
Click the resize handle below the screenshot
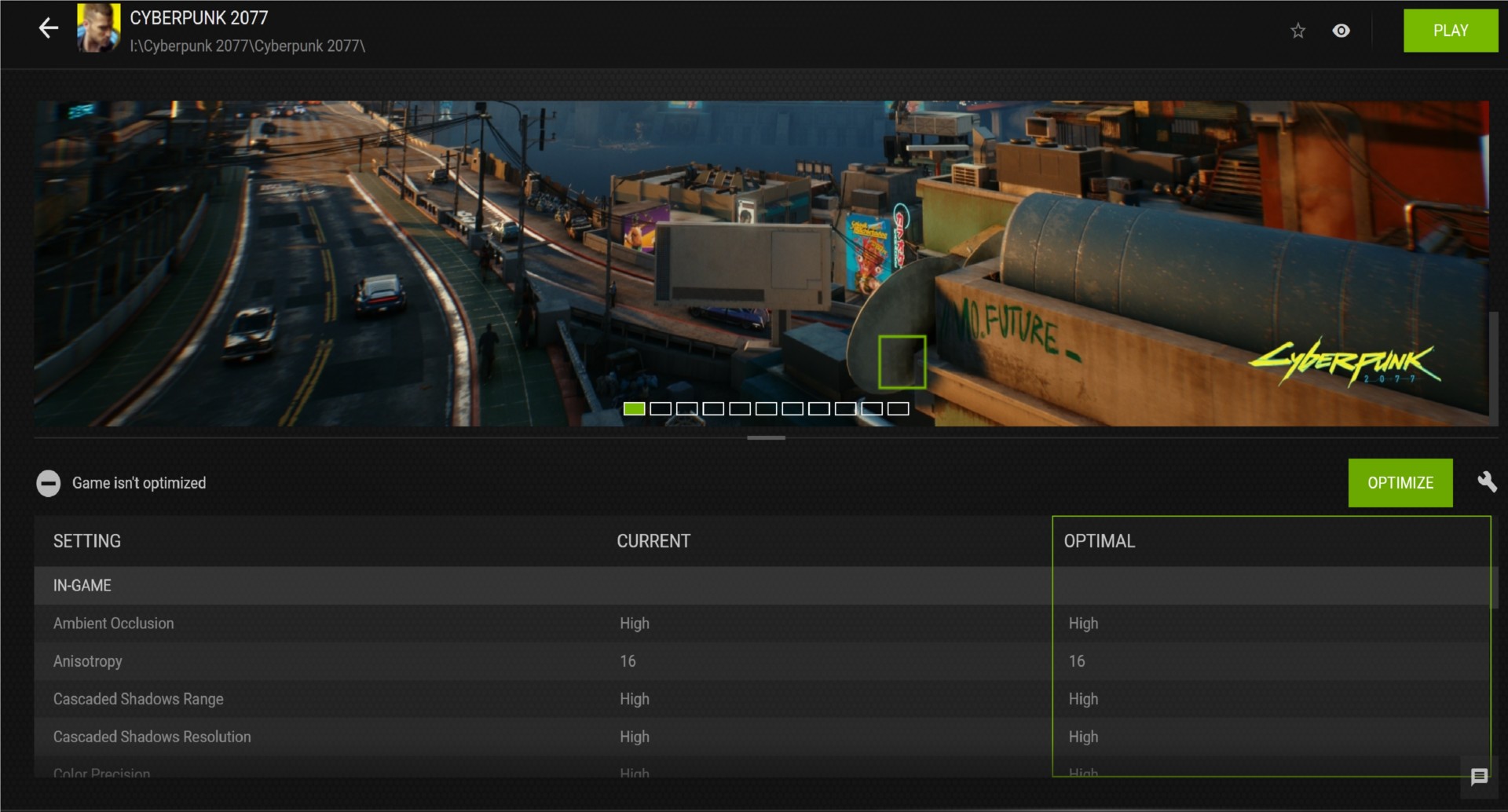pyautogui.click(x=766, y=437)
